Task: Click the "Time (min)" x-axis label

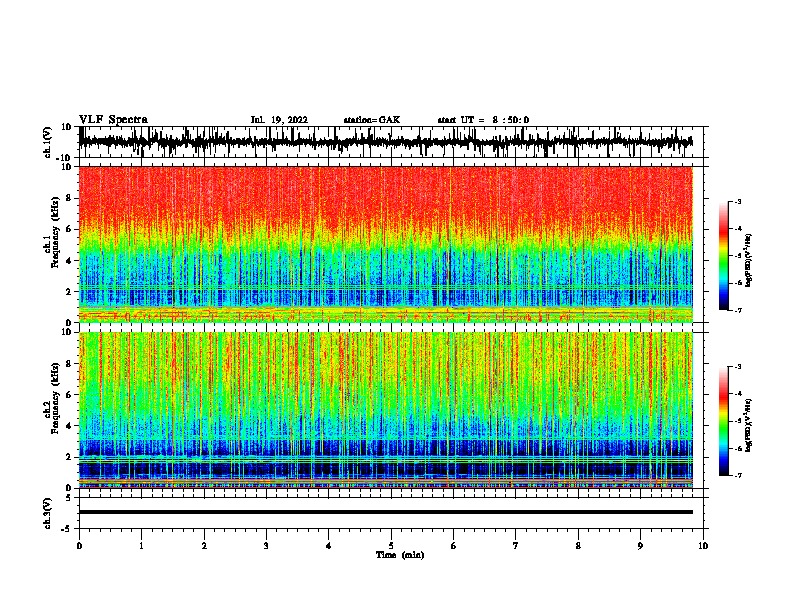Action: pyautogui.click(x=400, y=555)
